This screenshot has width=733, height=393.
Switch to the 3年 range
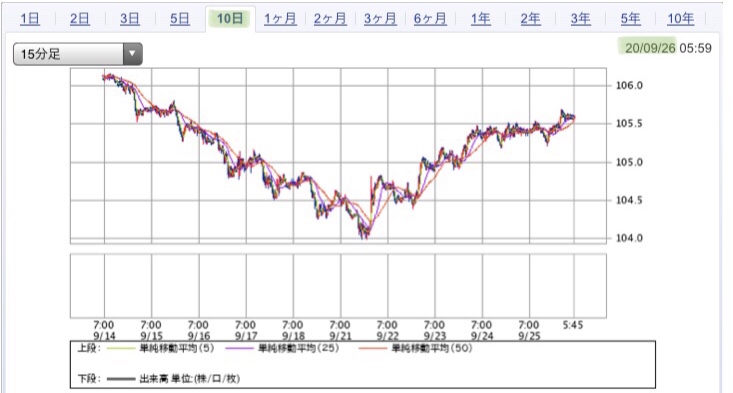pos(581,19)
